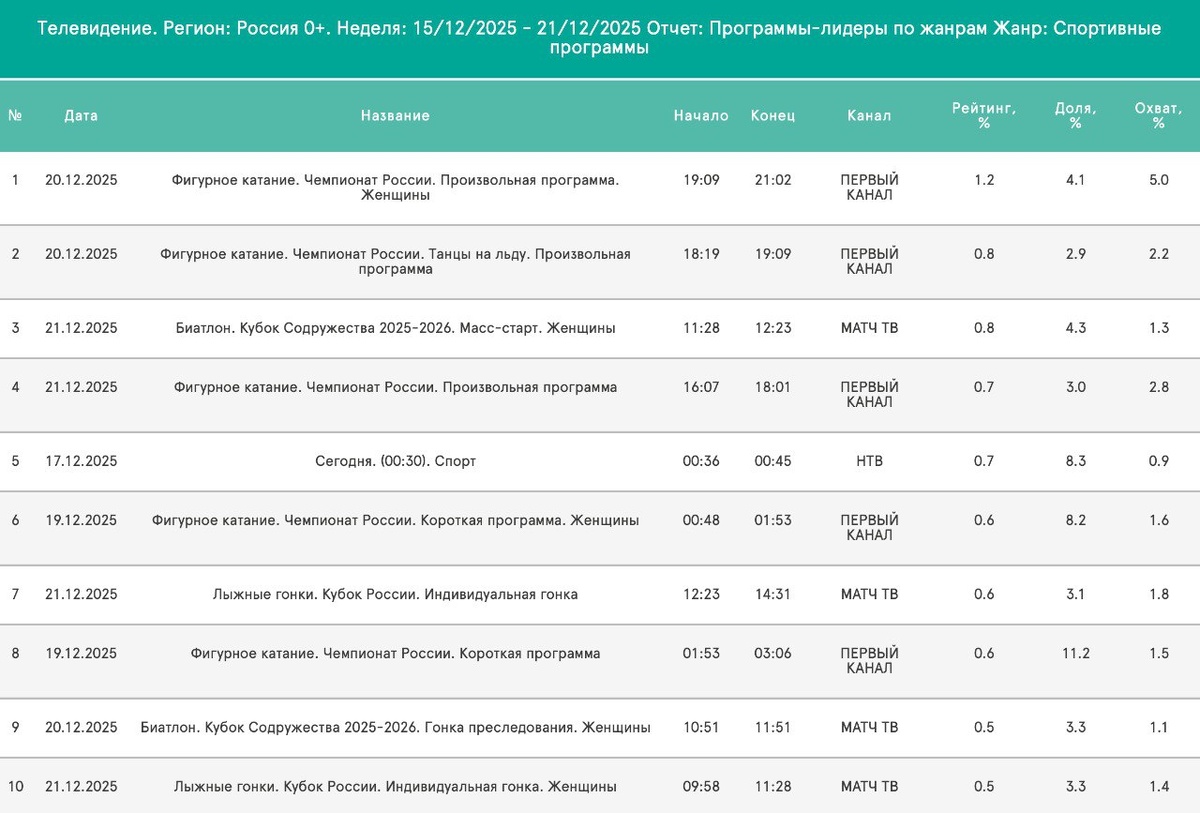Click the 'Рейтинг, %' column header
Image resolution: width=1200 pixels, height=813 pixels.
click(984, 116)
